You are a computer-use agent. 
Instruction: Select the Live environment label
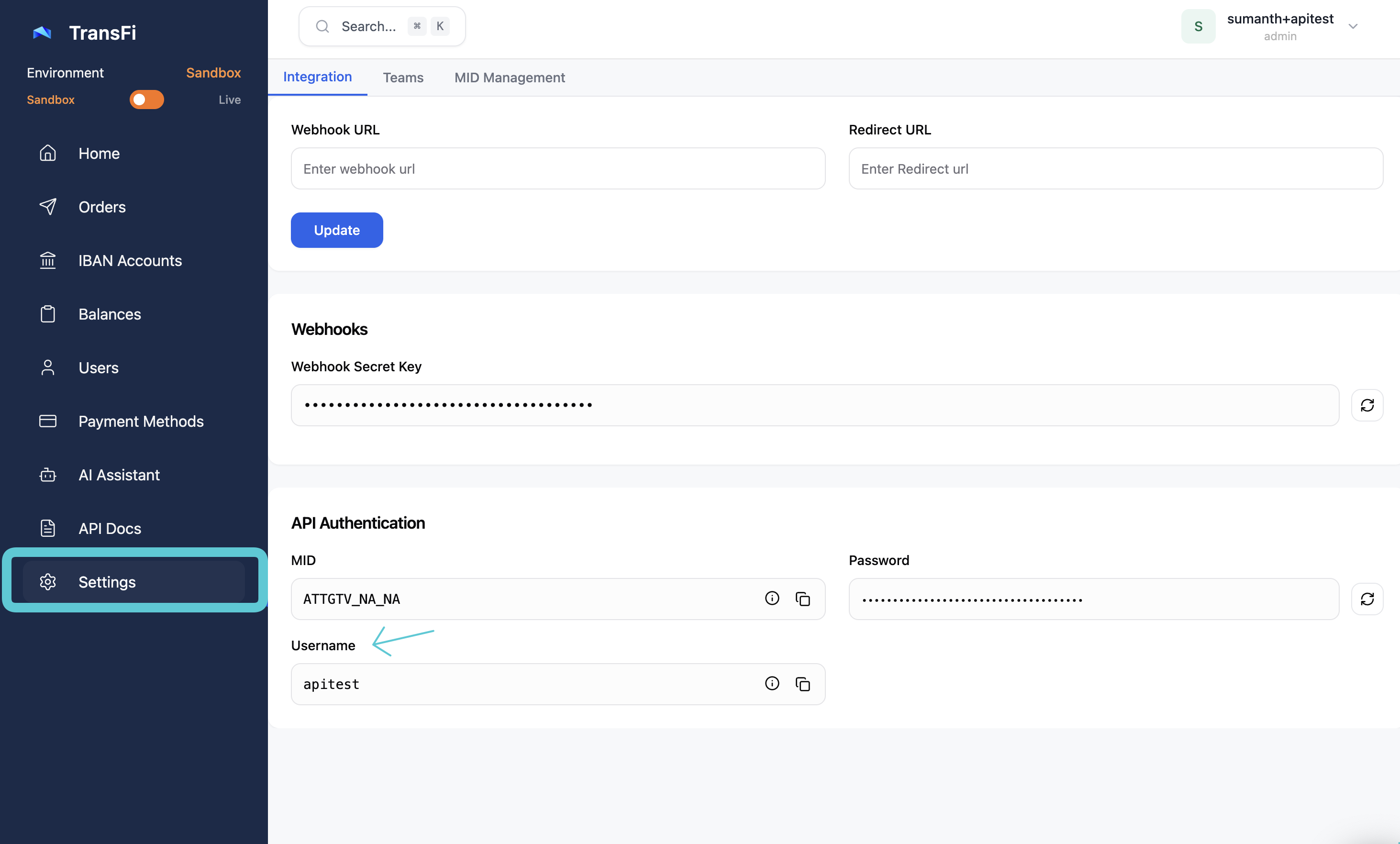pos(230,100)
